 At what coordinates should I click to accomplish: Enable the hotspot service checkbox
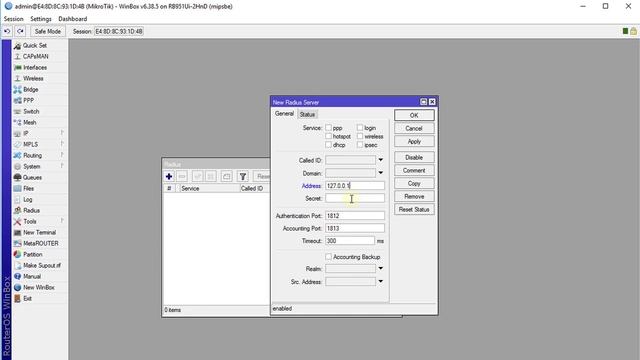tap(329, 136)
